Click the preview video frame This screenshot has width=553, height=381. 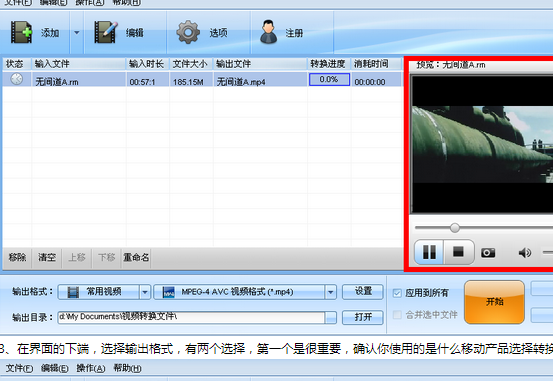[x=482, y=145]
